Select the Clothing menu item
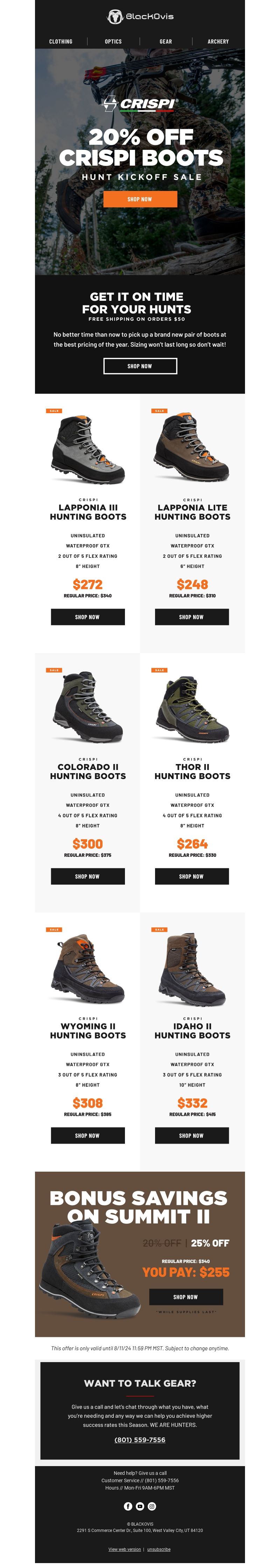 tap(61, 41)
